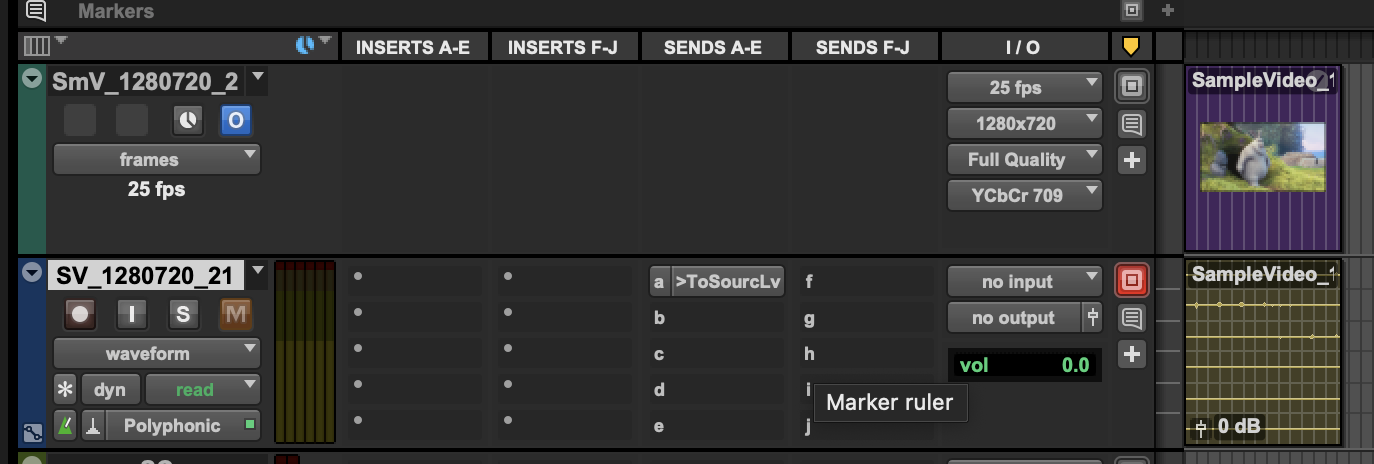Click the elastic audio metronome icon

click(65, 426)
